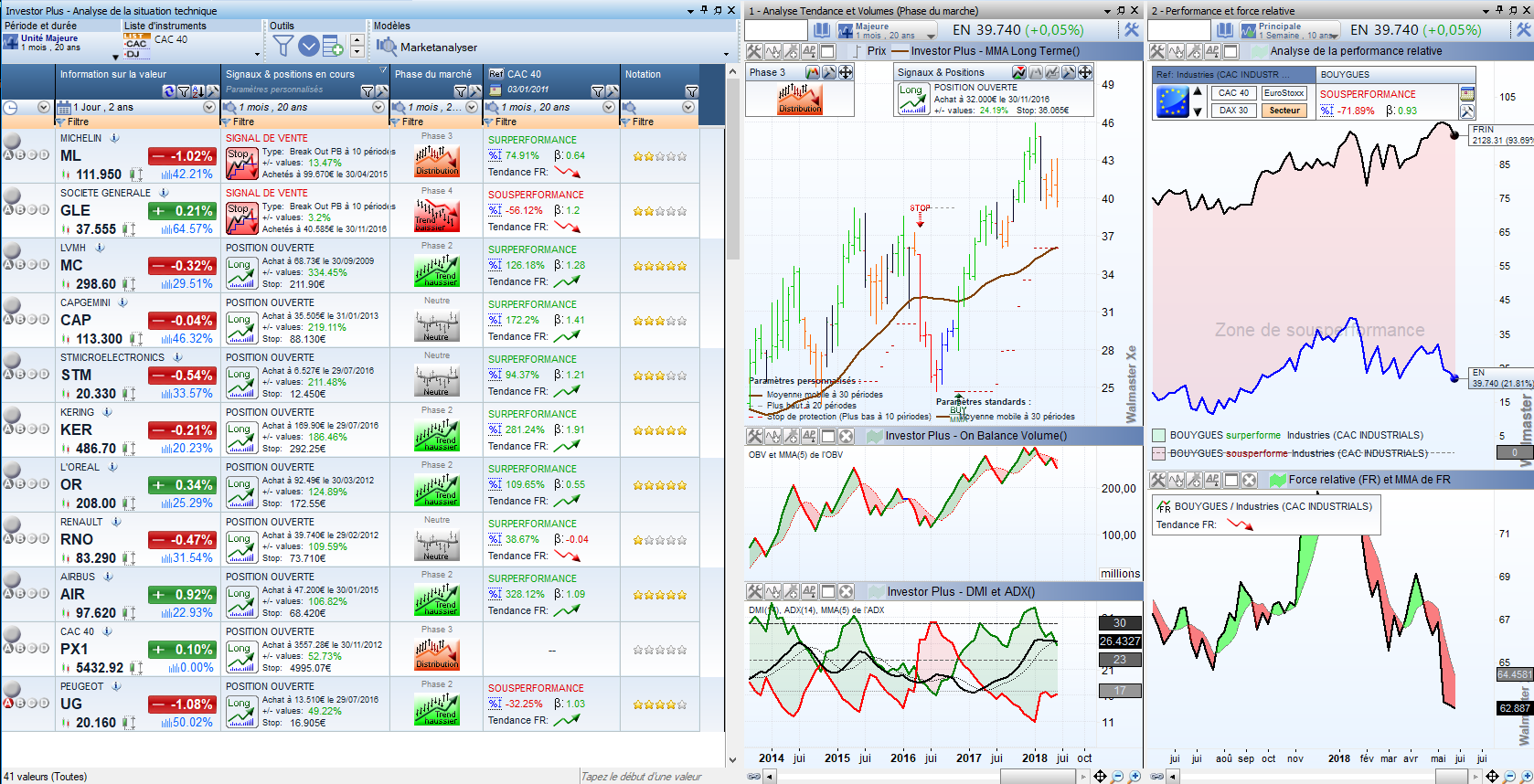This screenshot has width=1534, height=784.
Task: Click the European flag reference icon
Action: pos(1173,101)
